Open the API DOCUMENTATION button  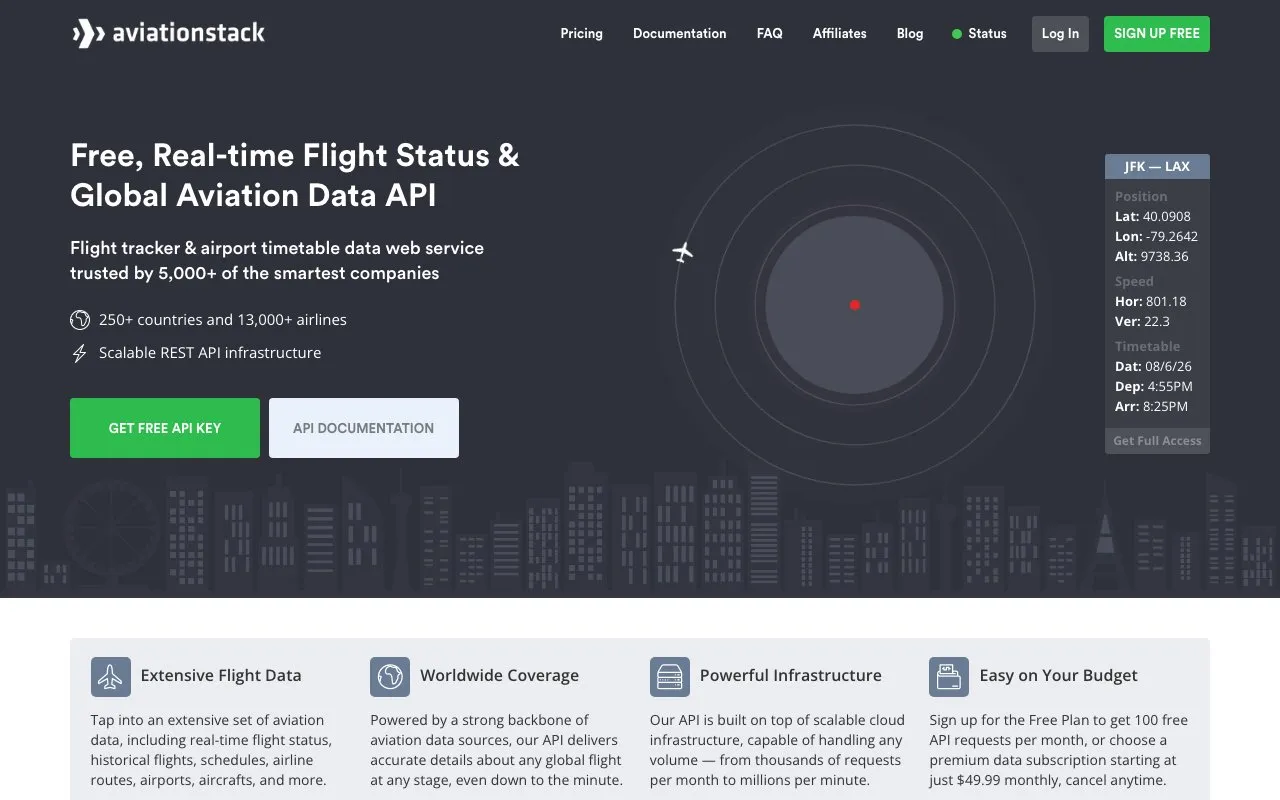tap(364, 428)
